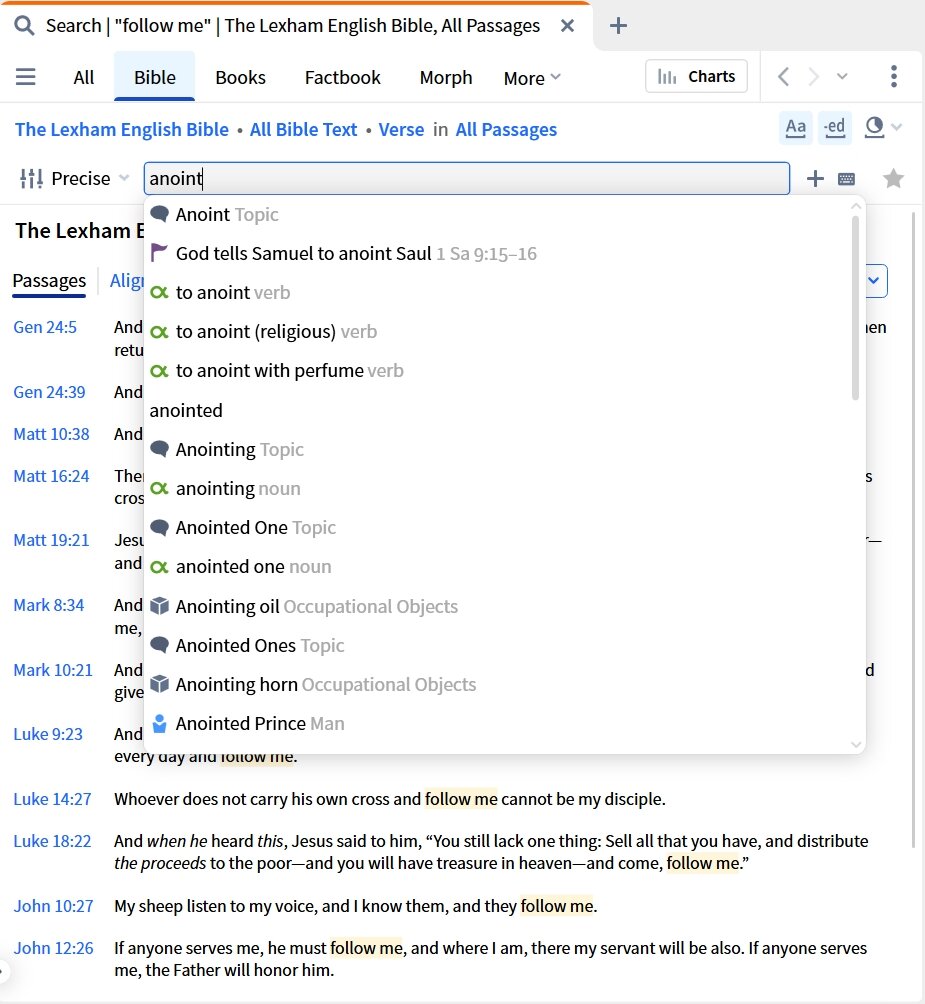Viewport: 925px width, 1004px height.
Task: Change search field All Bible Text
Action: 303,129
